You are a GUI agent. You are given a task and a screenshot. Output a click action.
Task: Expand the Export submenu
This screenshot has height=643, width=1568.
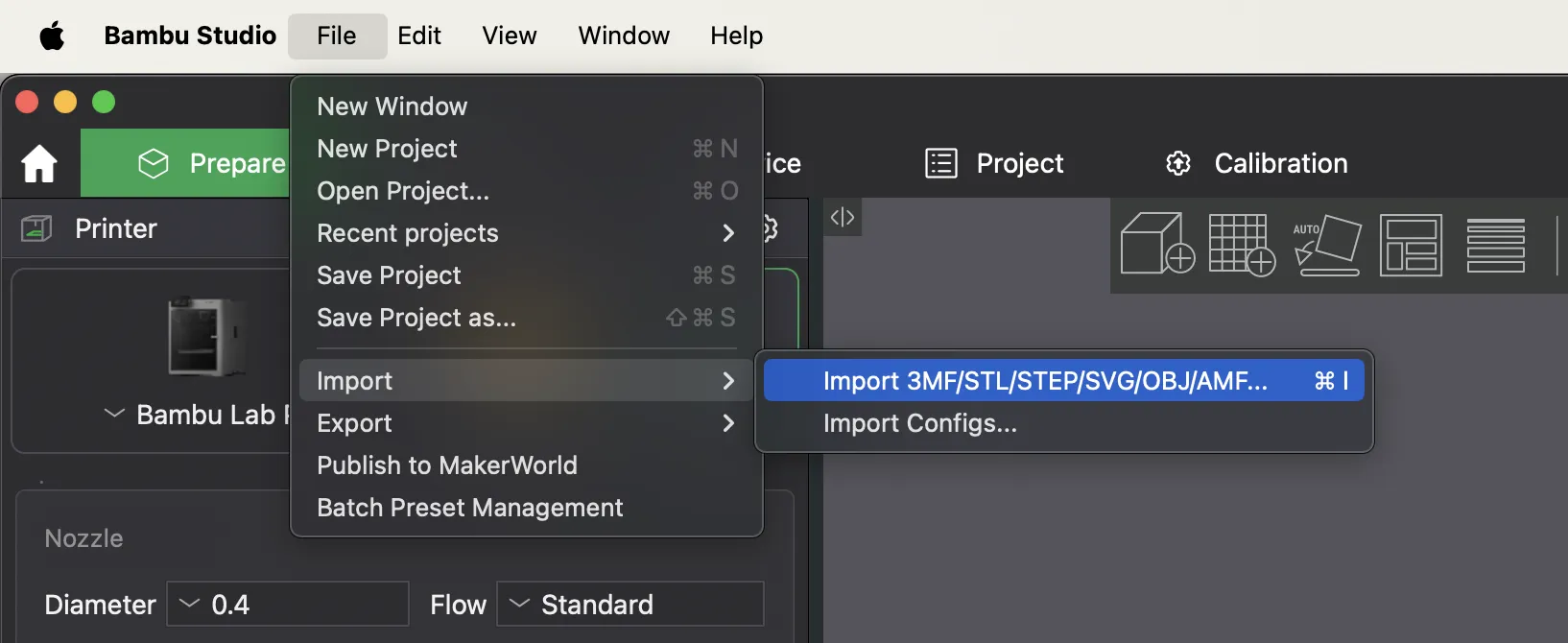[526, 422]
